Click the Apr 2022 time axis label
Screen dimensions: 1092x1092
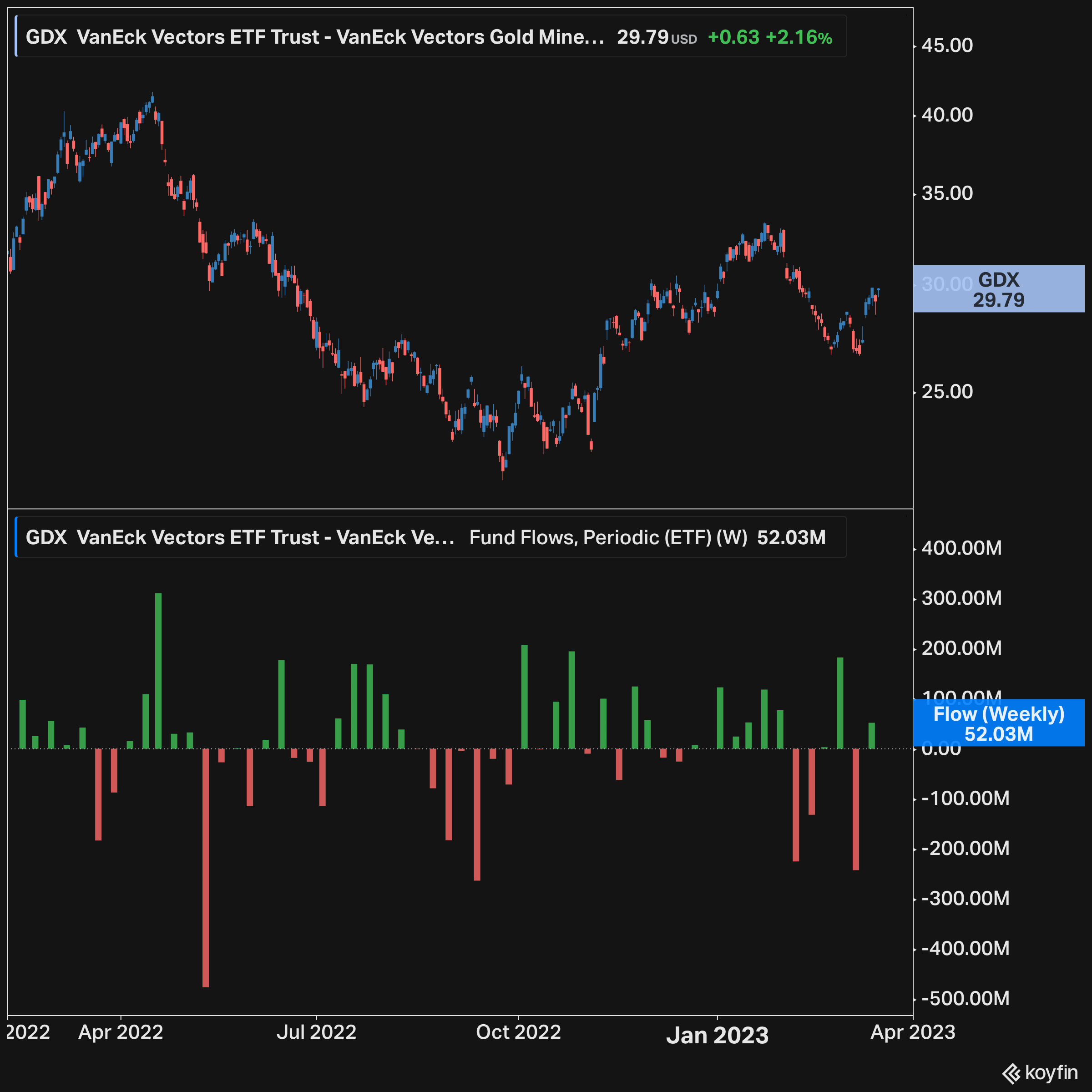pos(121,1032)
